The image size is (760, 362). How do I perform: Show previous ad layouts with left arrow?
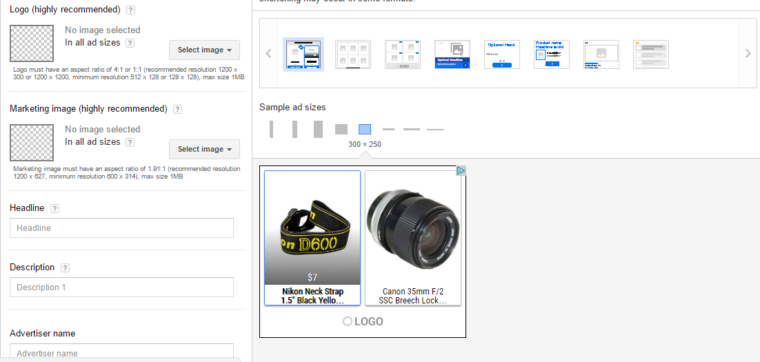[x=269, y=53]
